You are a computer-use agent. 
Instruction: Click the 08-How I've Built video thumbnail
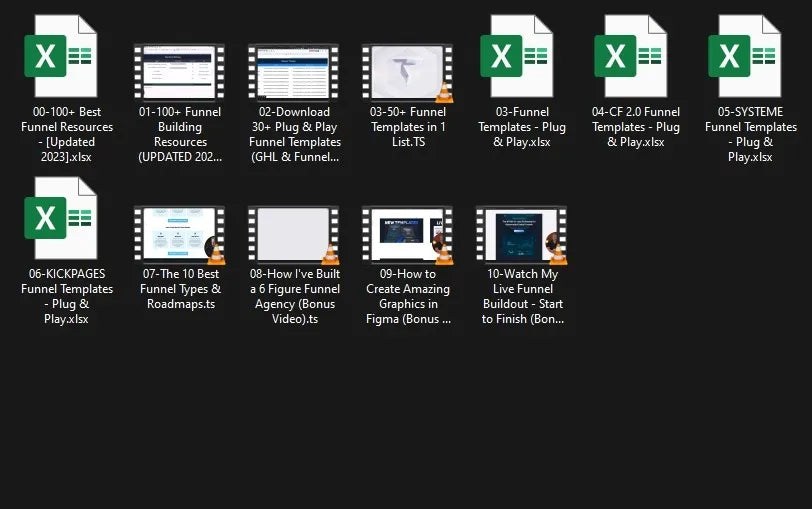(x=294, y=235)
